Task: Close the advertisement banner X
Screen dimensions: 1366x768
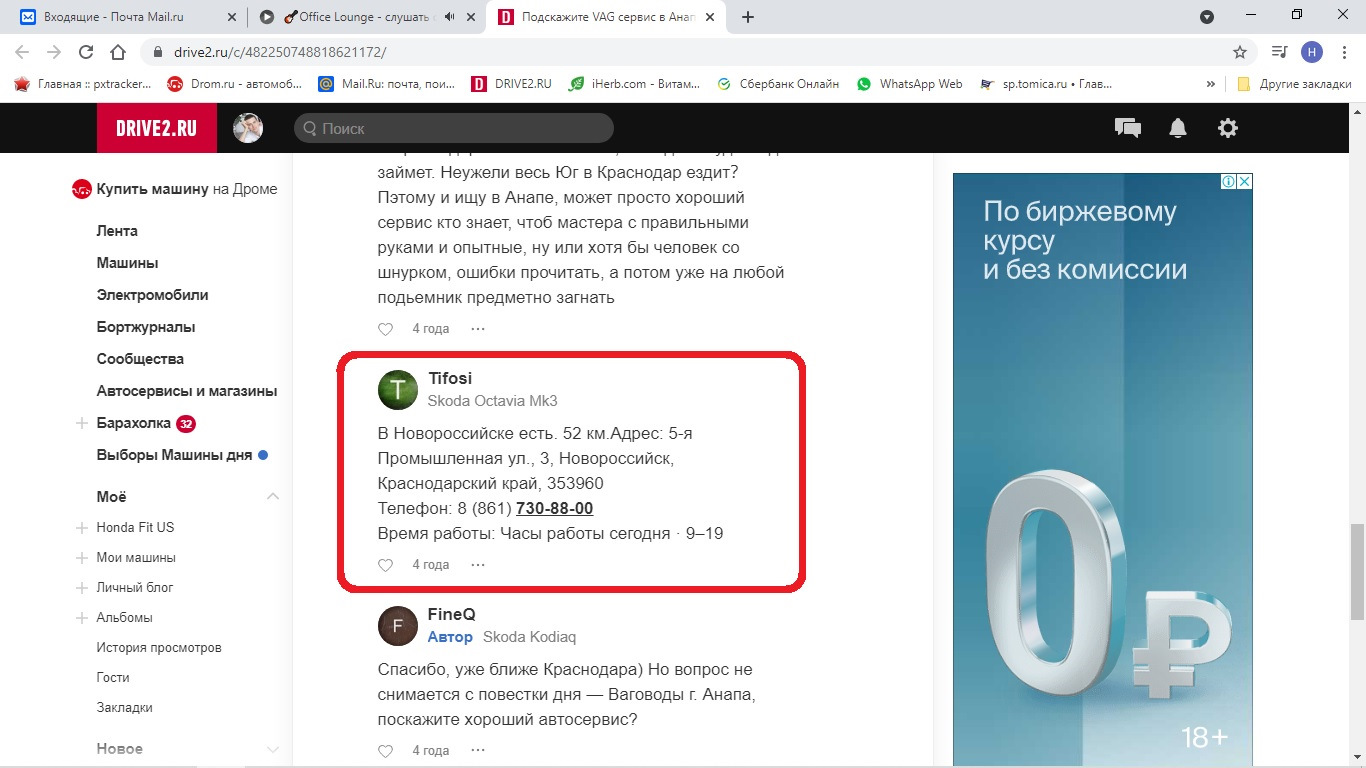Action: point(1244,182)
